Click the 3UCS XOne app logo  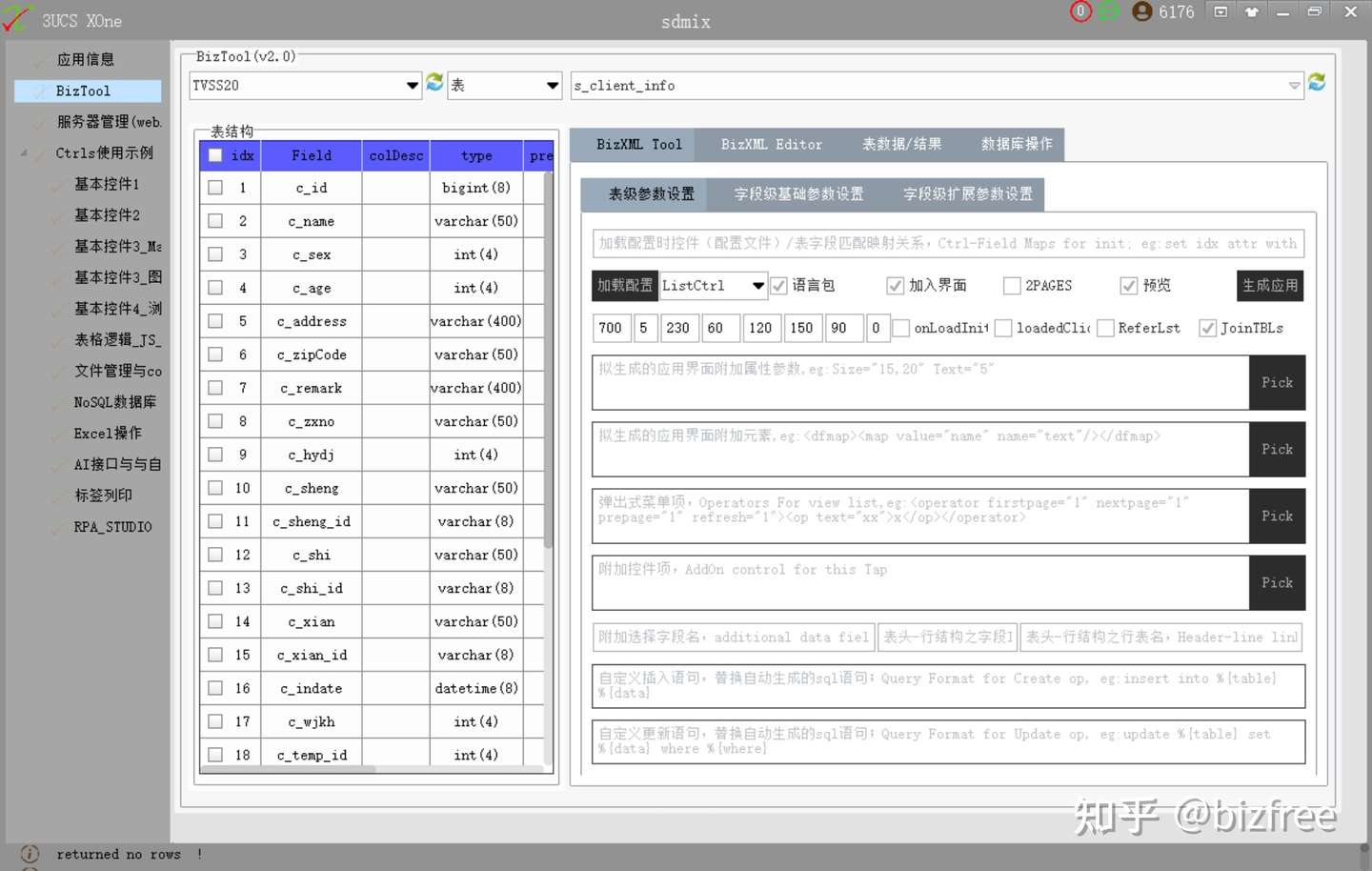16,19
